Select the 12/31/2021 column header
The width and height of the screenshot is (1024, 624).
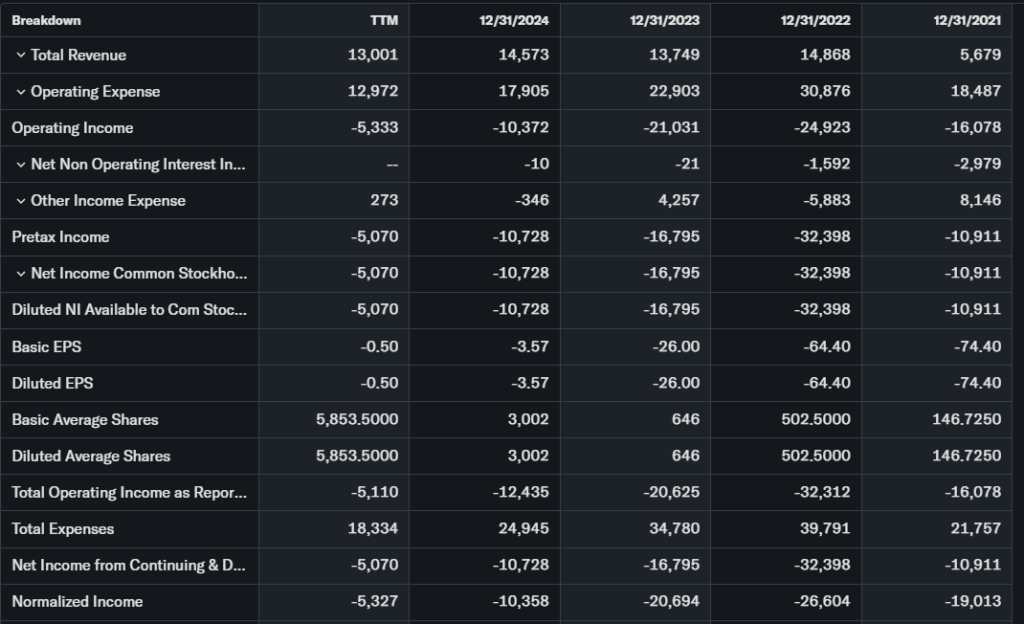point(967,20)
